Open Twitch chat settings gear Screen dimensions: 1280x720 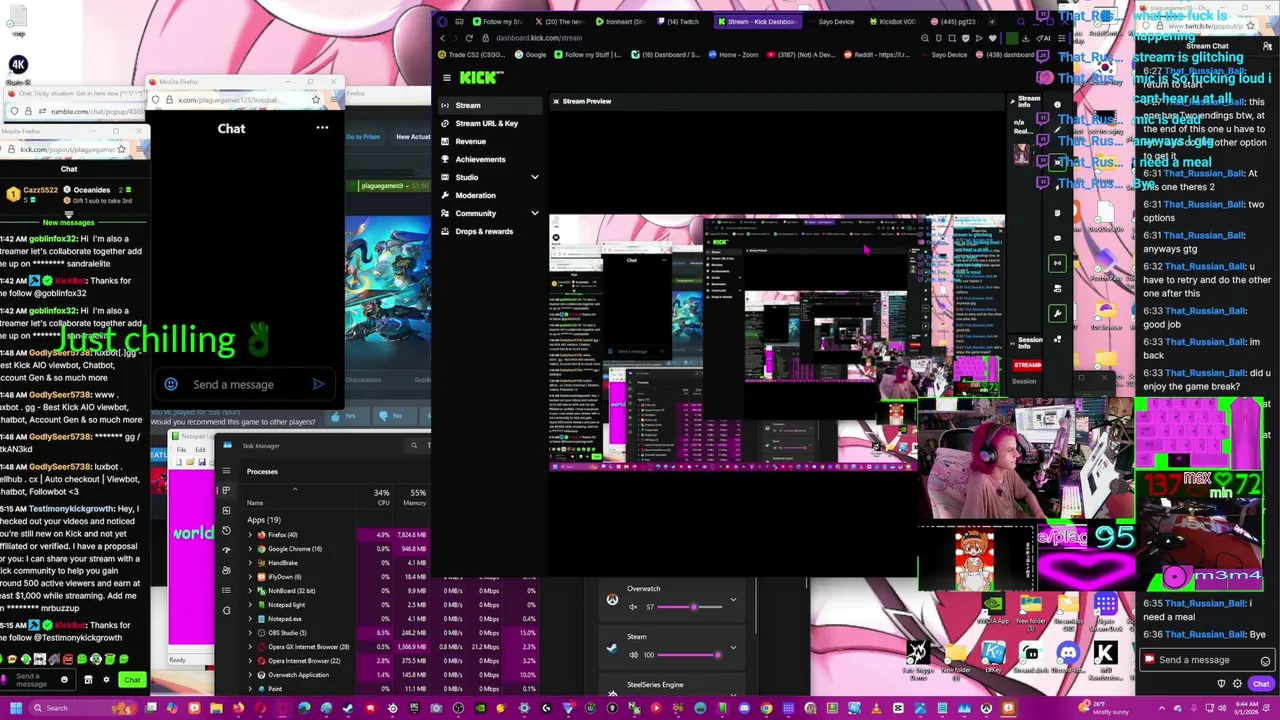[1237, 683]
